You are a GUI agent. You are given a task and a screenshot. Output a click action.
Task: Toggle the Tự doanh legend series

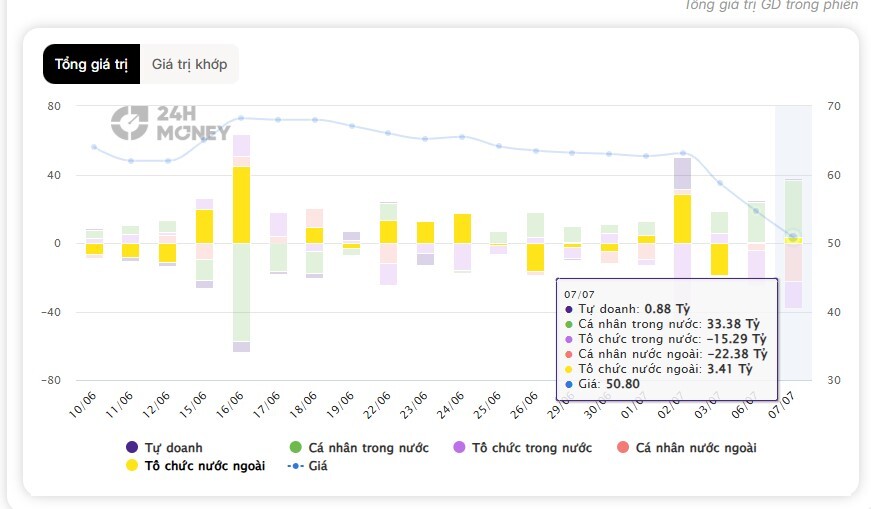[x=164, y=448]
